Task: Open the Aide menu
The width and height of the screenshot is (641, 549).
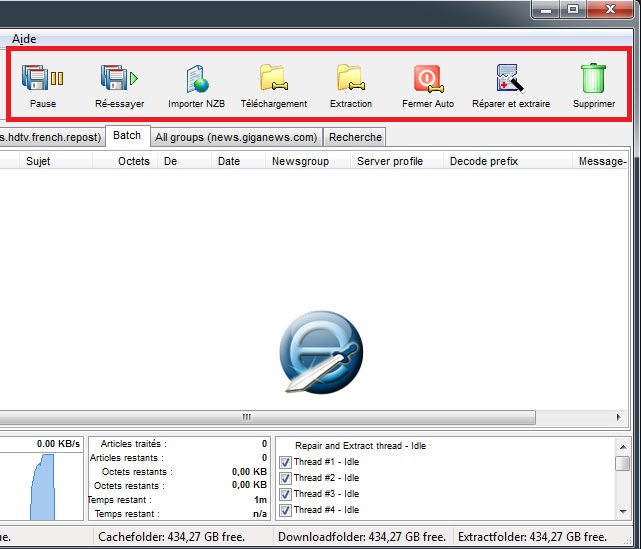Action: coord(24,39)
